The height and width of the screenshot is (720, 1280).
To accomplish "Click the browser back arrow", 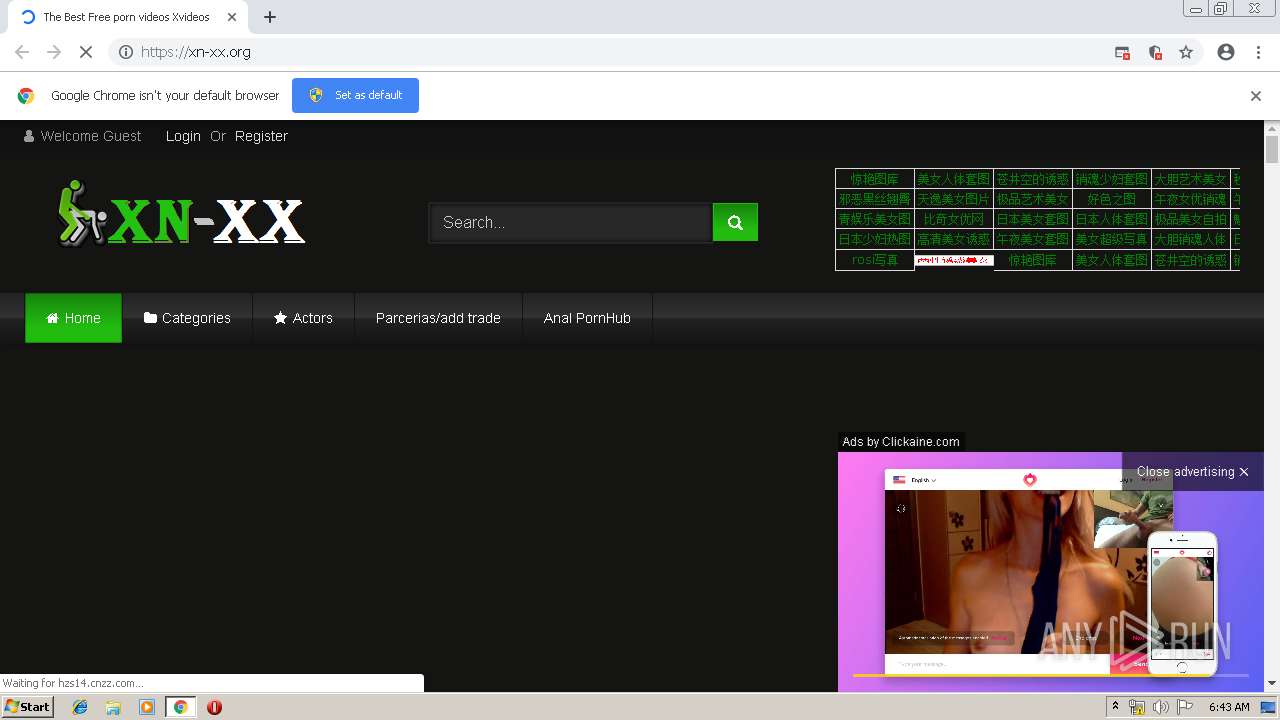I will tap(22, 52).
